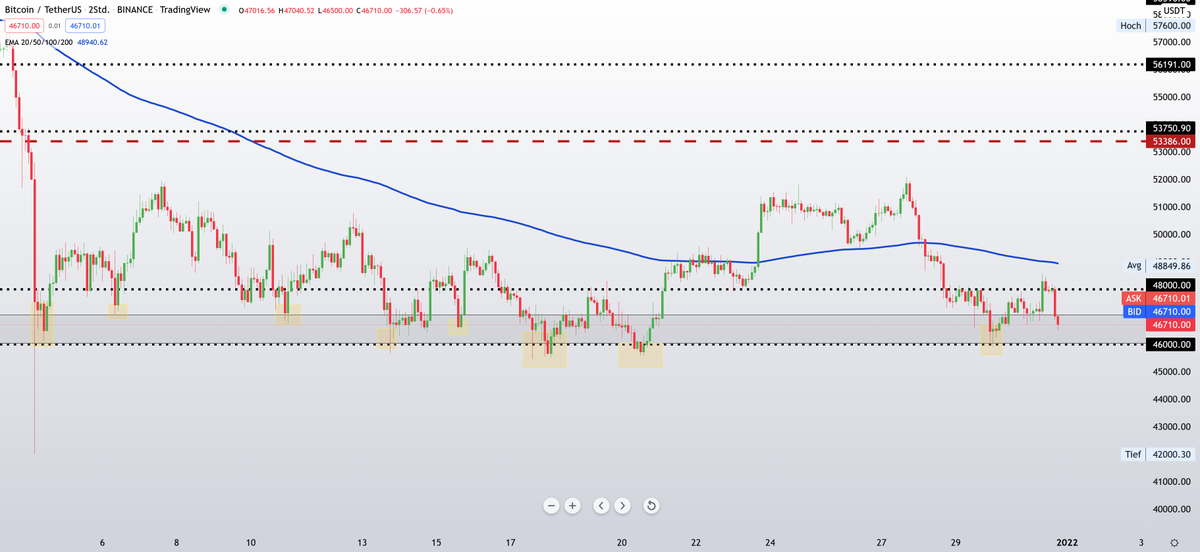Click the 55000.00 price axis label
Image resolution: width=1200 pixels, height=552 pixels.
click(1171, 98)
